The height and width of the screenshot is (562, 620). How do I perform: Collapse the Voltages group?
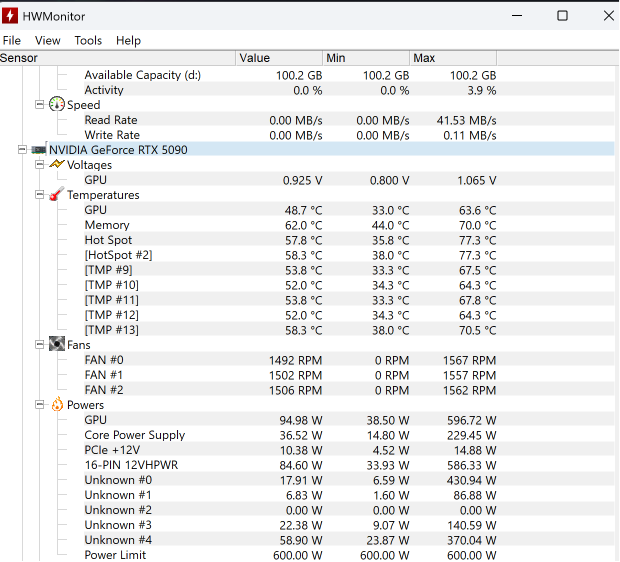[x=40, y=165]
